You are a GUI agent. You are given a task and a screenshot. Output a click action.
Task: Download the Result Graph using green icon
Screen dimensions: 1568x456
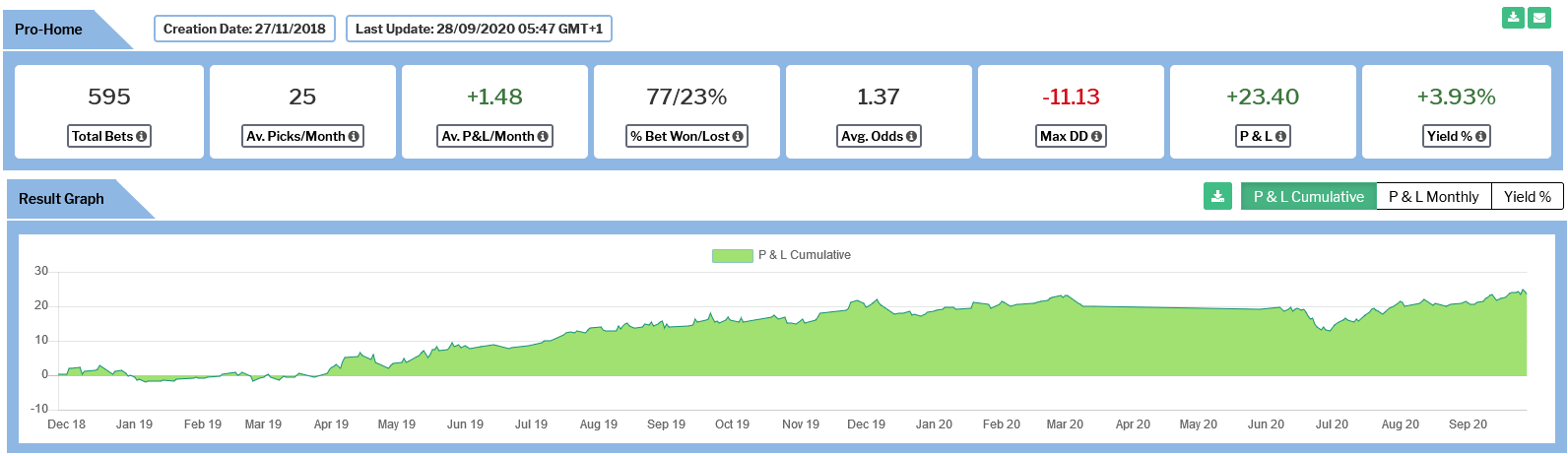click(x=1217, y=196)
